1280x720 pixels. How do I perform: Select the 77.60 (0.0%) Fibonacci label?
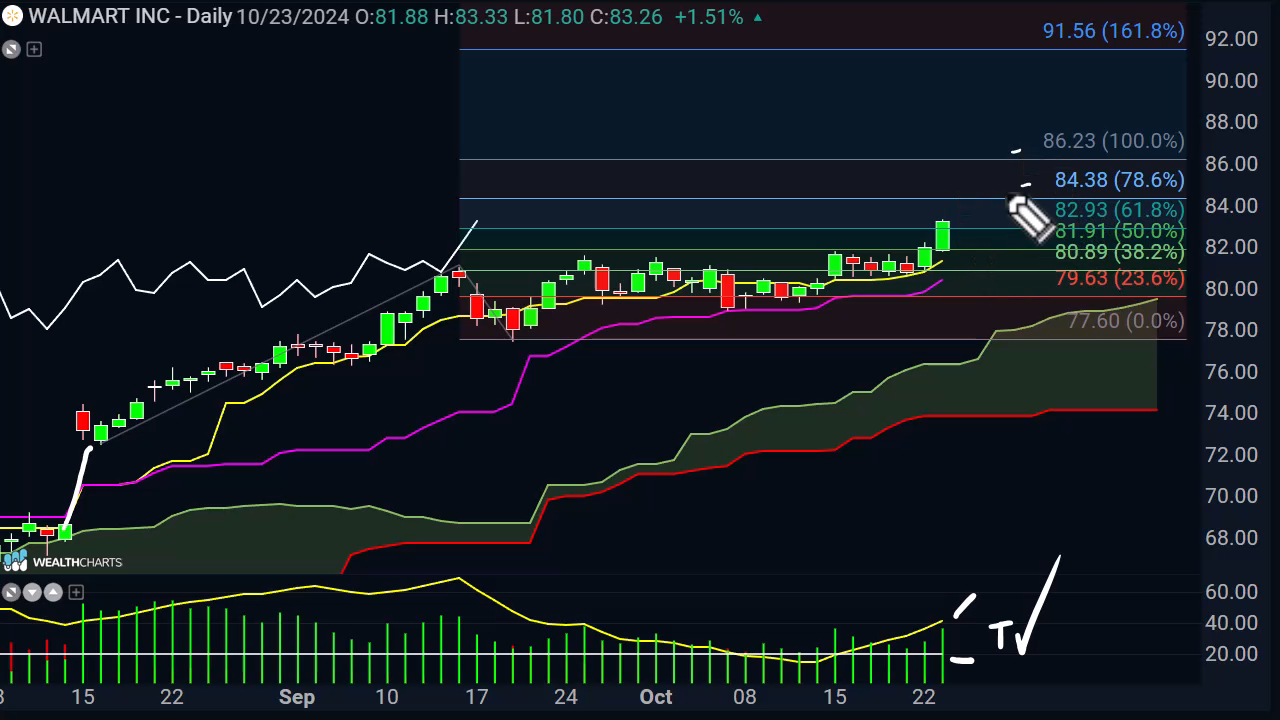point(1125,321)
